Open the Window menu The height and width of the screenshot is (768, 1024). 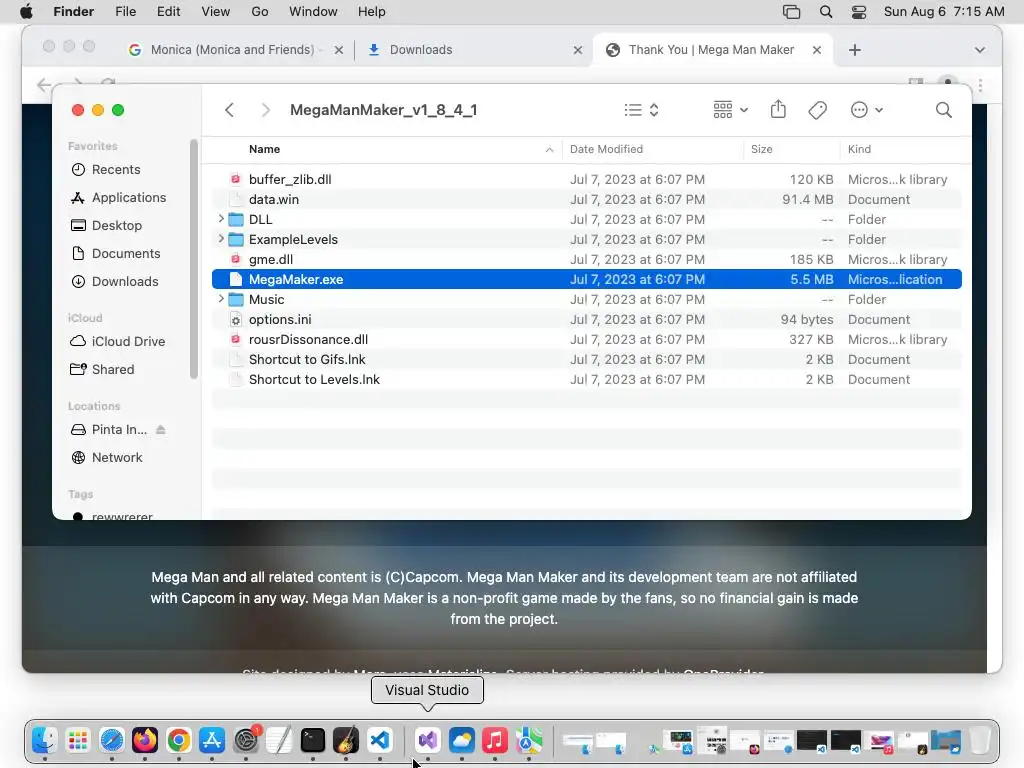[x=313, y=12]
